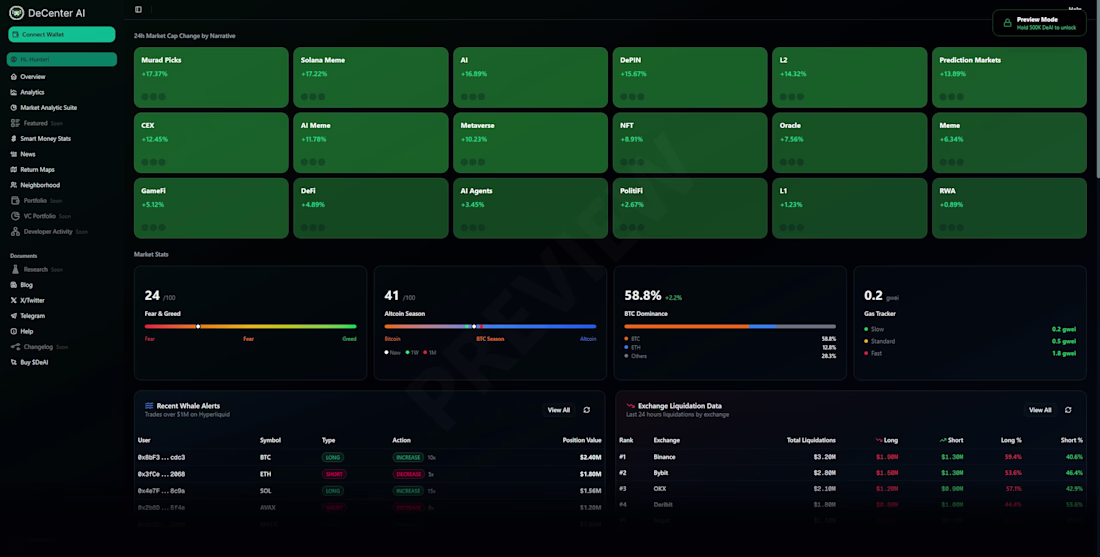
Task: Select the AI Meme card
Action: [370, 142]
